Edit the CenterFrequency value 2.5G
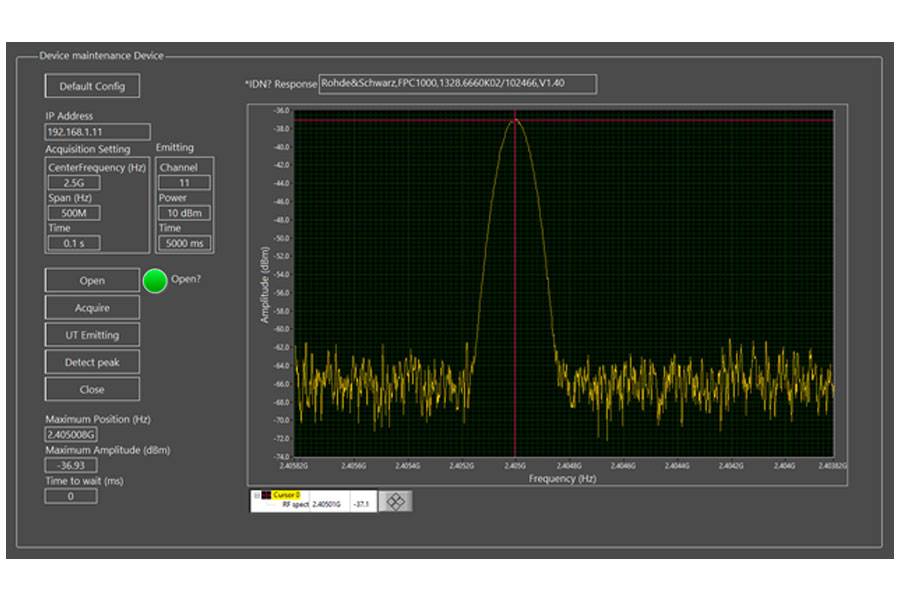Viewport: 900px width, 600px height. (x=74, y=183)
